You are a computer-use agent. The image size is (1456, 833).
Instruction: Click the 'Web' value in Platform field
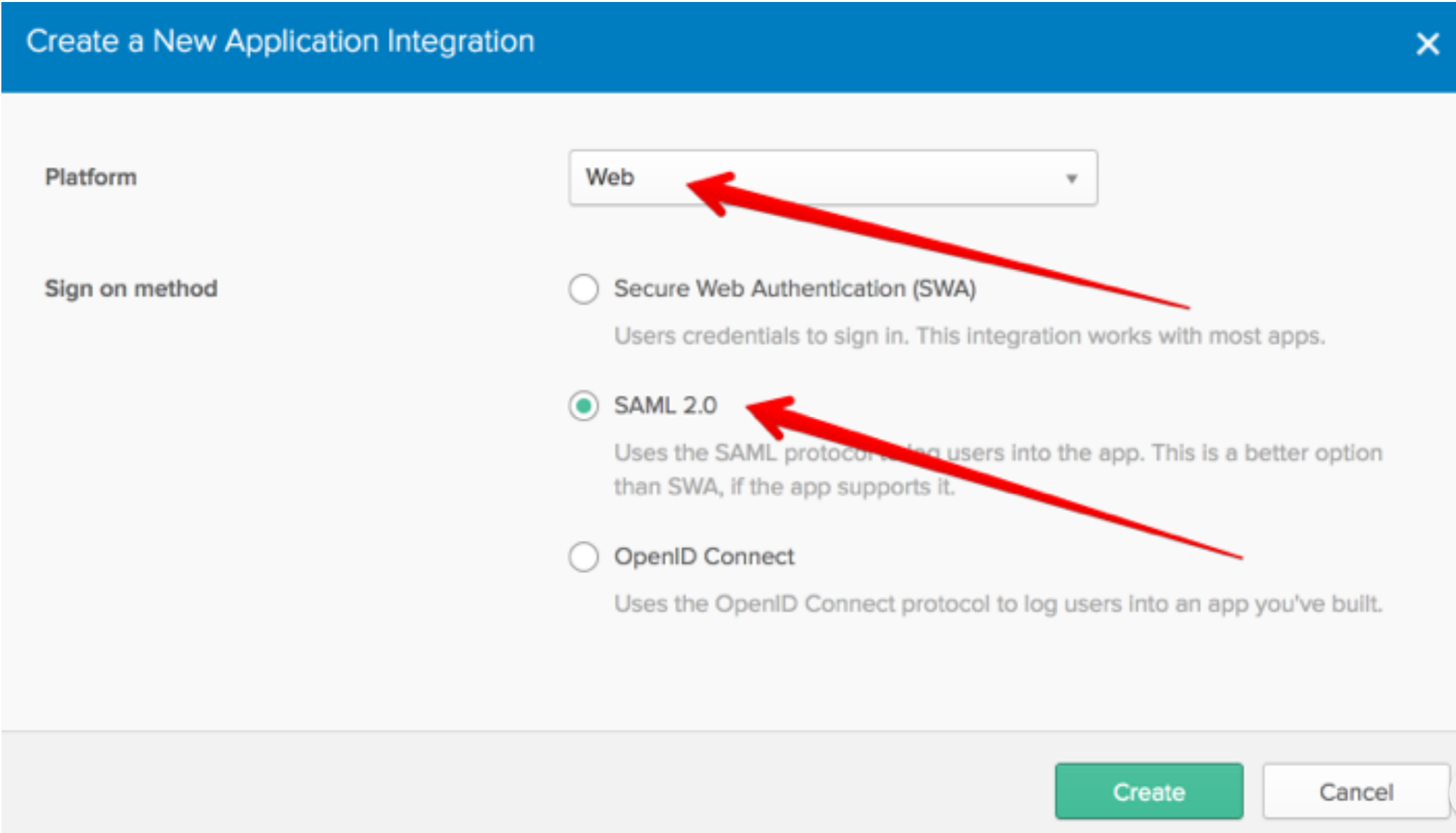[x=610, y=177]
